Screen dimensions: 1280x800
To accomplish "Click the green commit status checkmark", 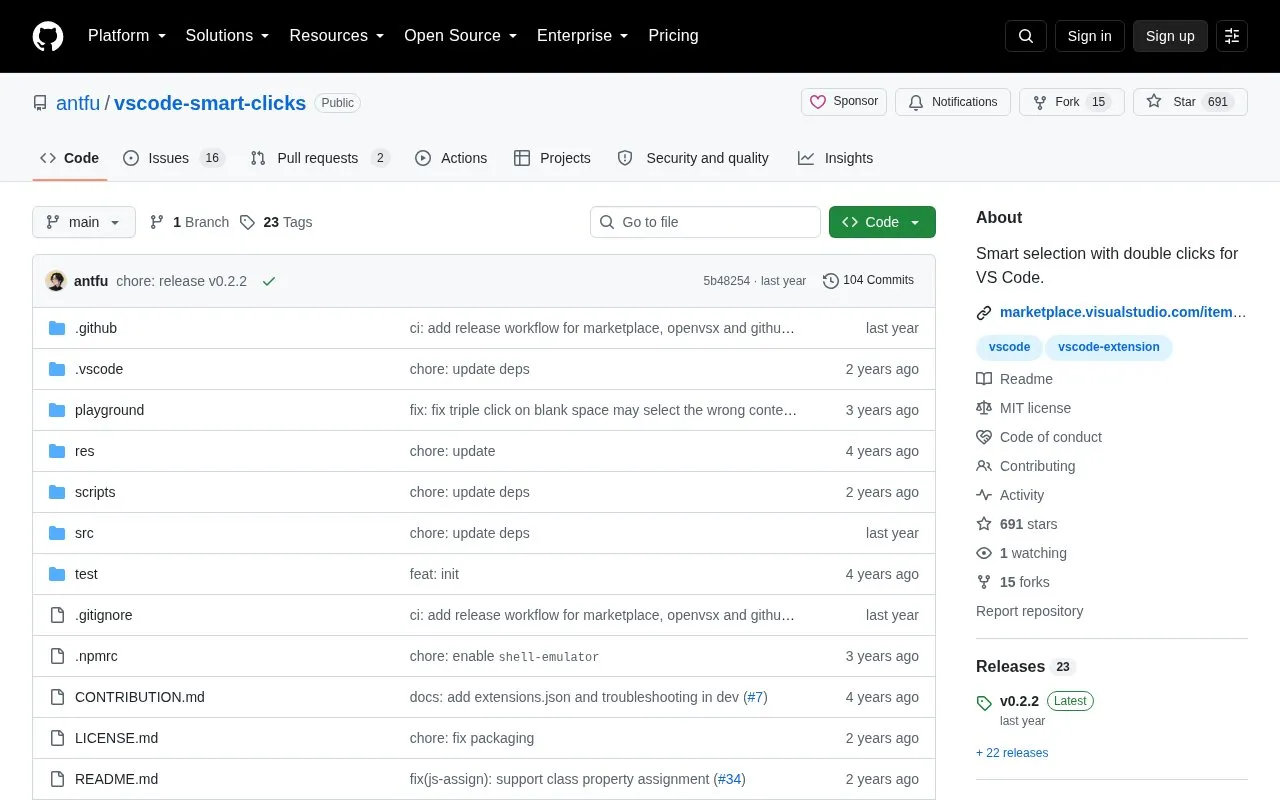I will 269,281.
